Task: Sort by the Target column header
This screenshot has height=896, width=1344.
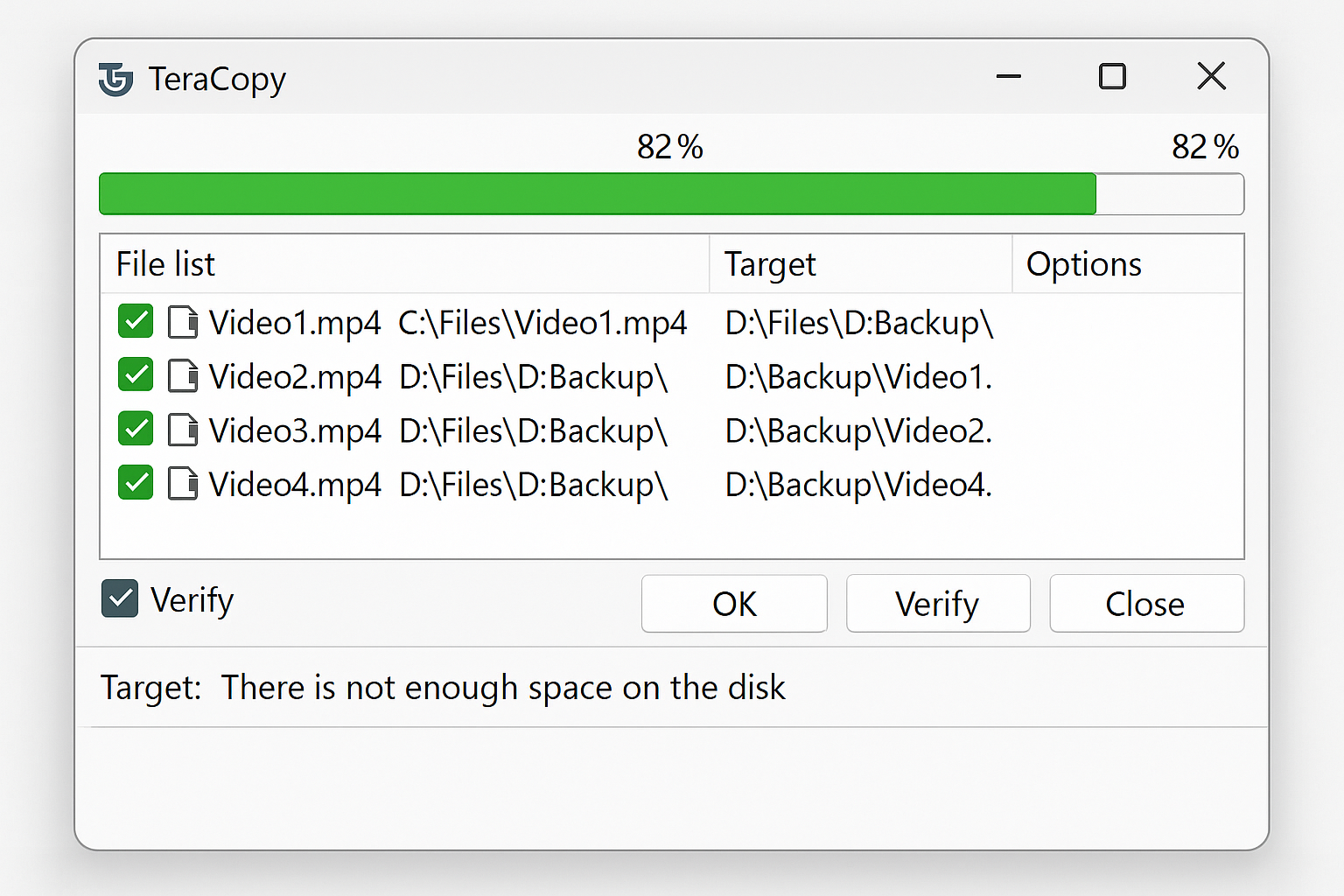Action: [x=769, y=263]
